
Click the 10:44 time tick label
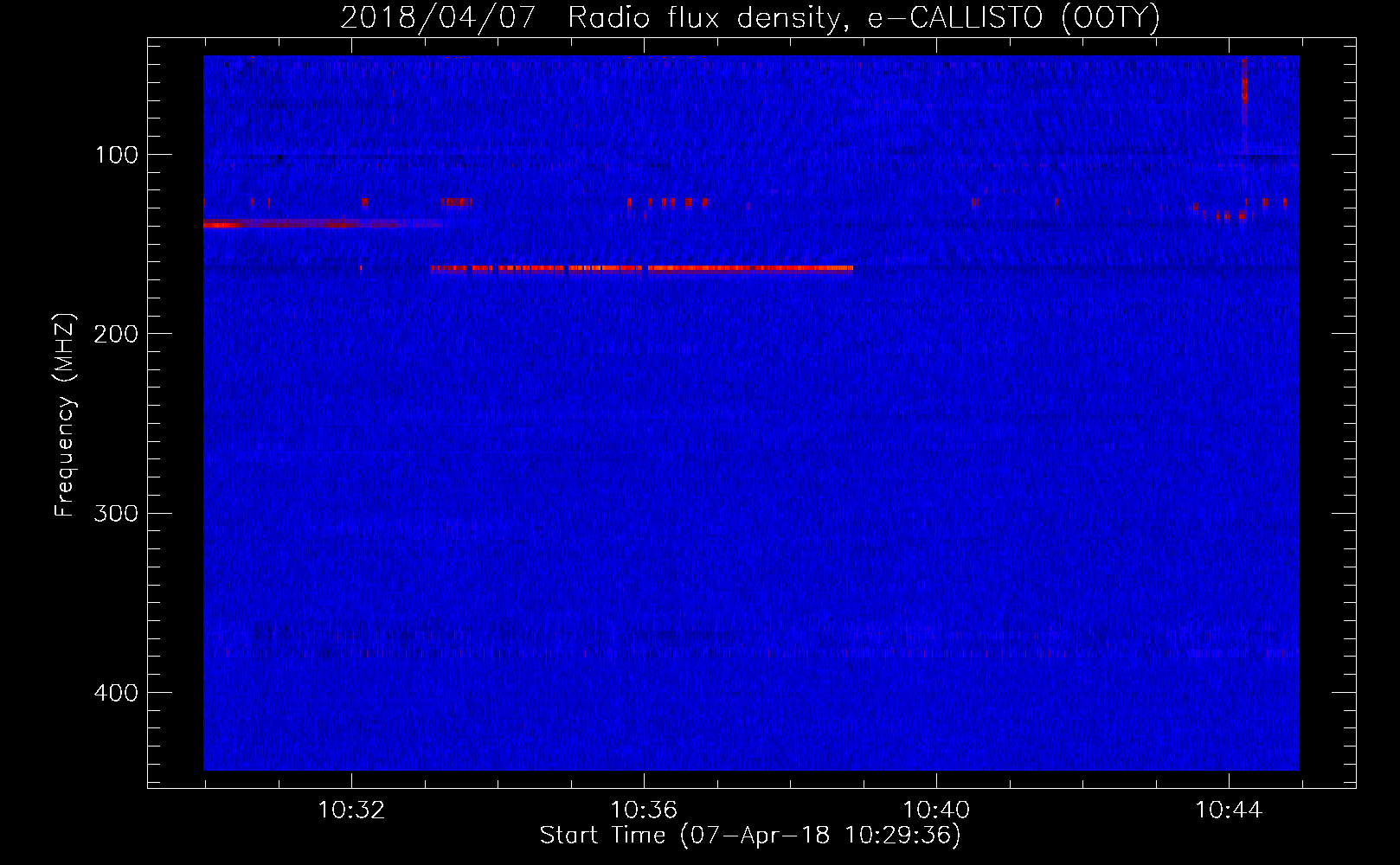pyautogui.click(x=1229, y=811)
